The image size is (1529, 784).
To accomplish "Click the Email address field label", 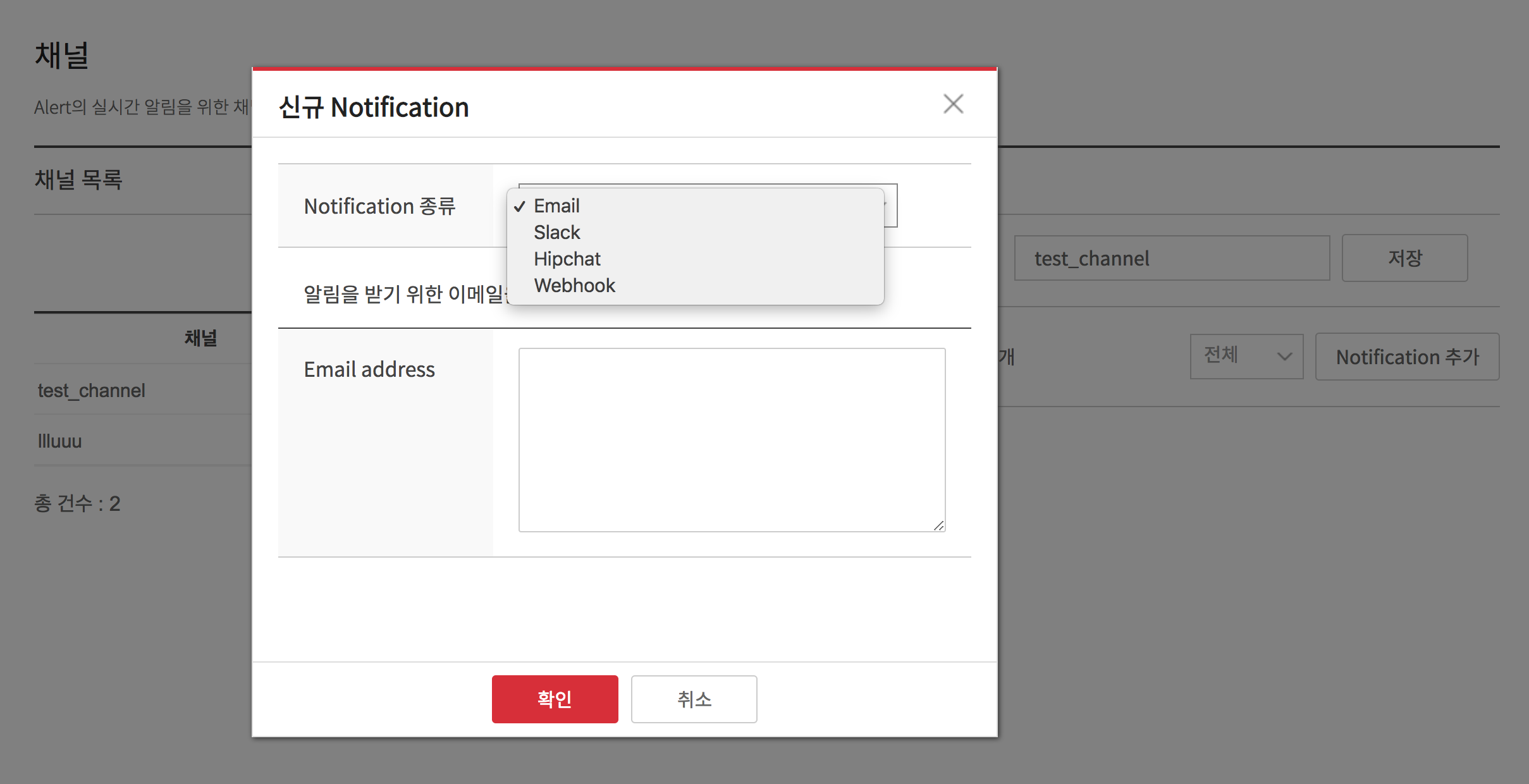I will coord(369,369).
